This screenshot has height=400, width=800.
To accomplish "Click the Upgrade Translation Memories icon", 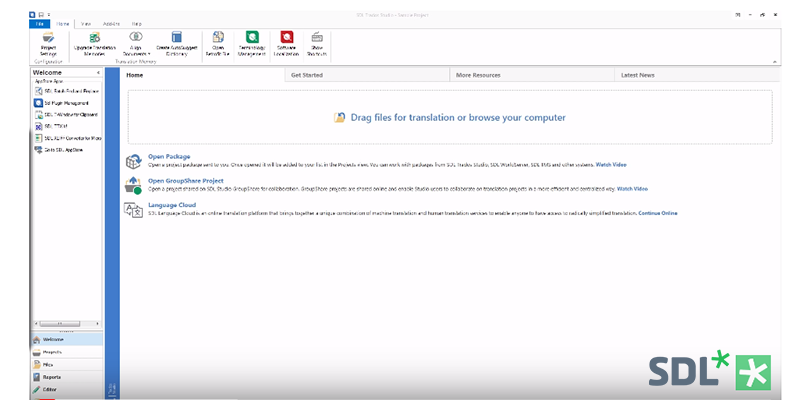I will 93,40.
